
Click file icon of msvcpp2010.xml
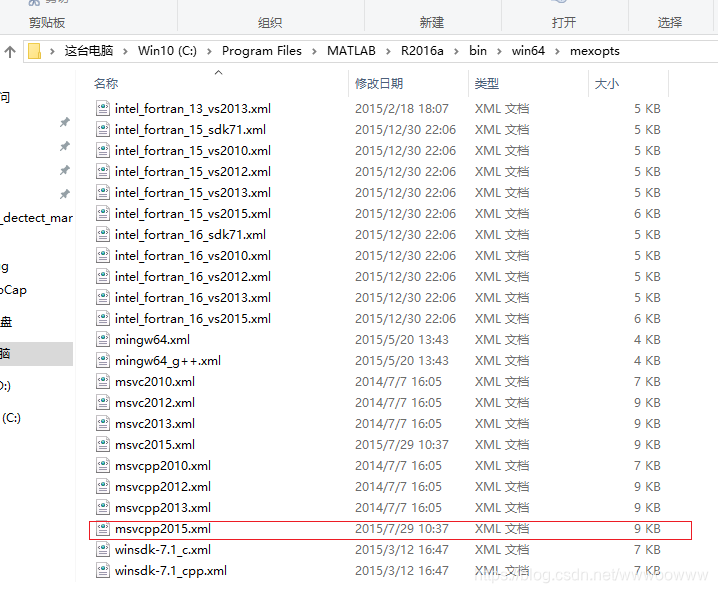103,466
